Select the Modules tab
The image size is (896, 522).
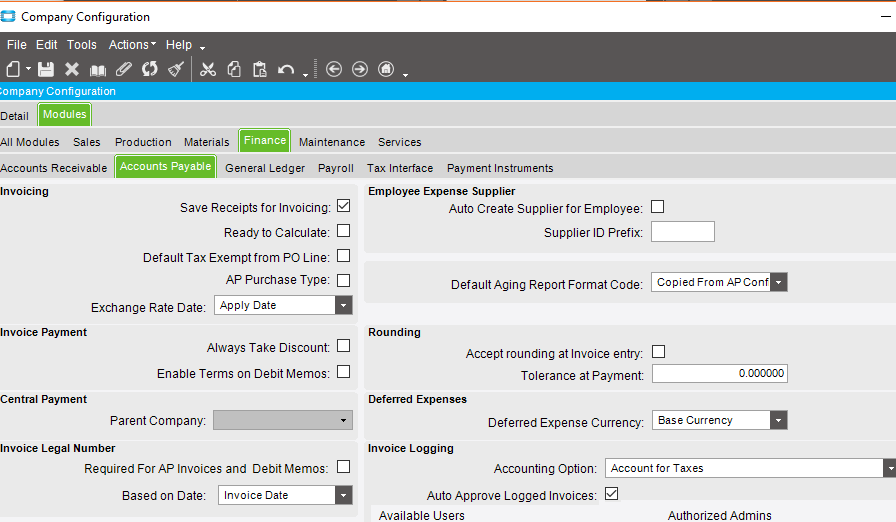[65, 114]
